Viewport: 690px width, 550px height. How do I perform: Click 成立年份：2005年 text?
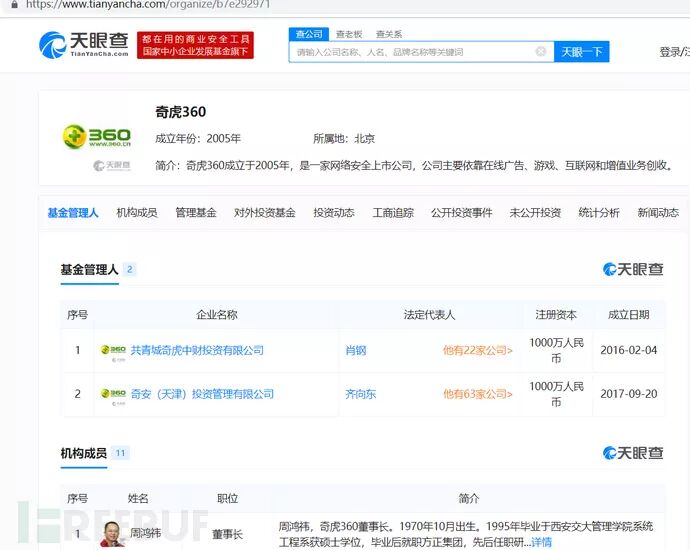point(198,139)
